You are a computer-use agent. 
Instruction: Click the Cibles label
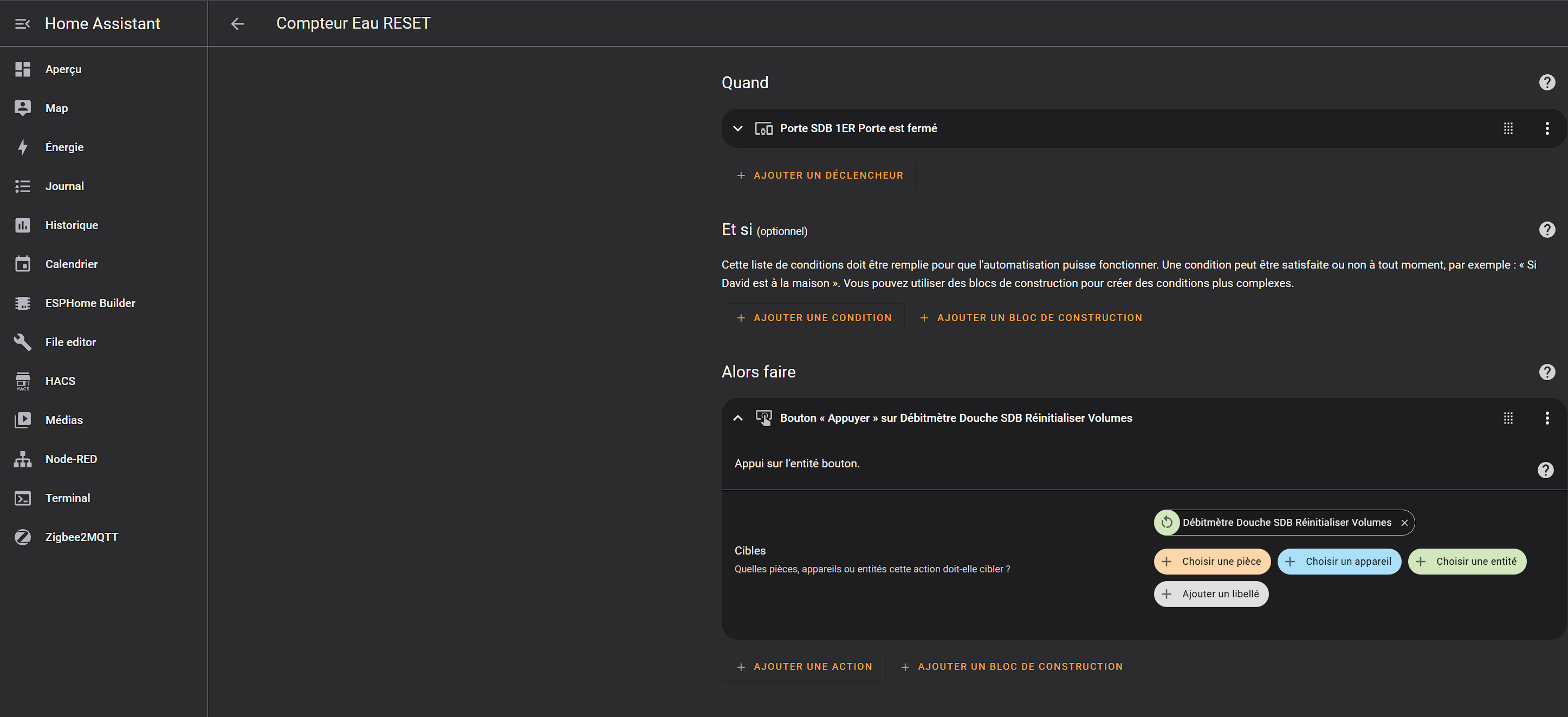pyautogui.click(x=750, y=551)
